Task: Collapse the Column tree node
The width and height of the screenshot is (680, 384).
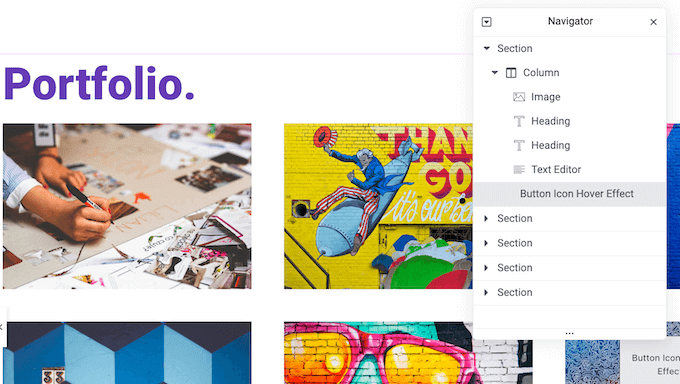Action: 495,72
